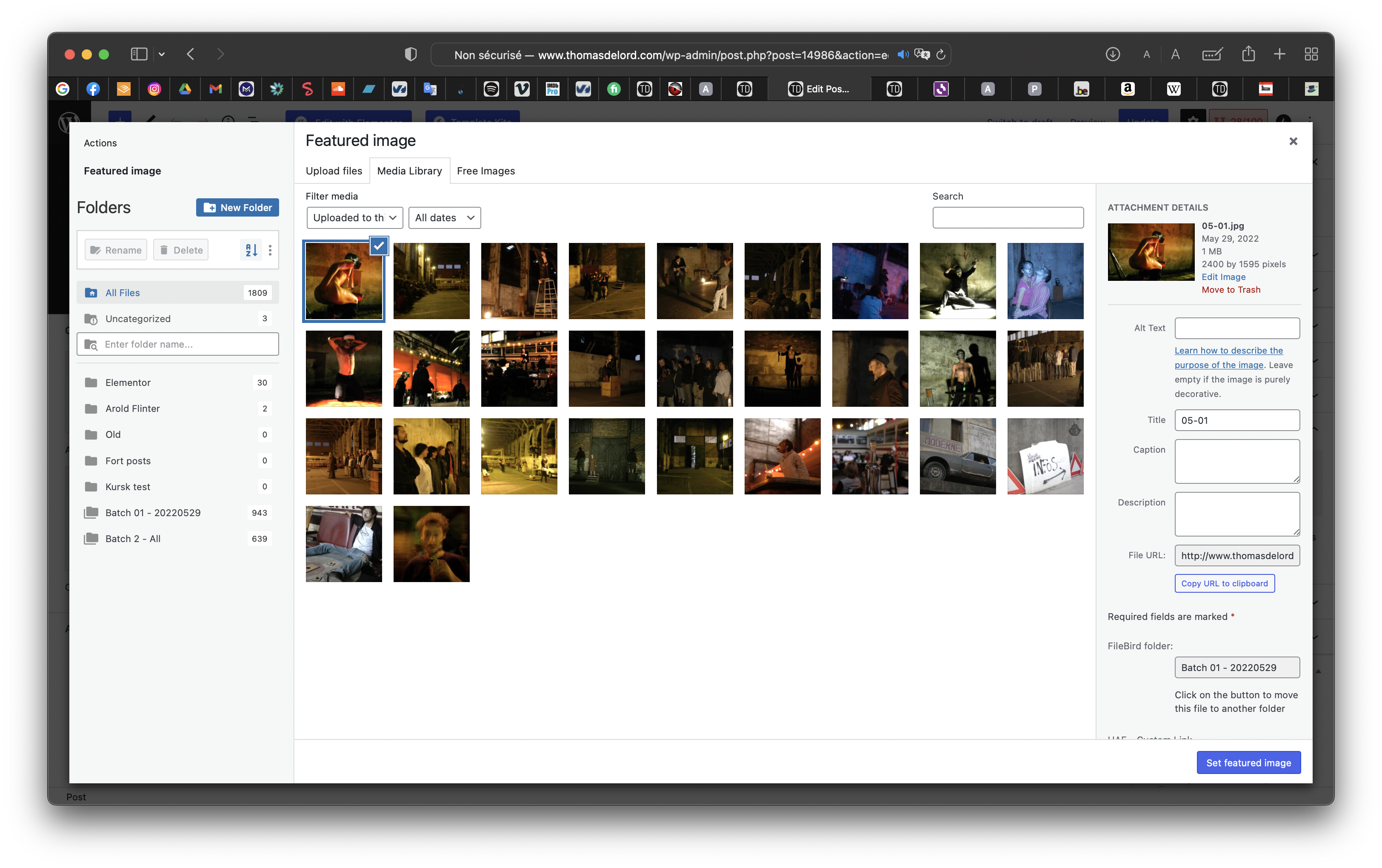Screen dimensions: 1382x868
Task: Click the page translate icon in address bar
Action: point(922,54)
